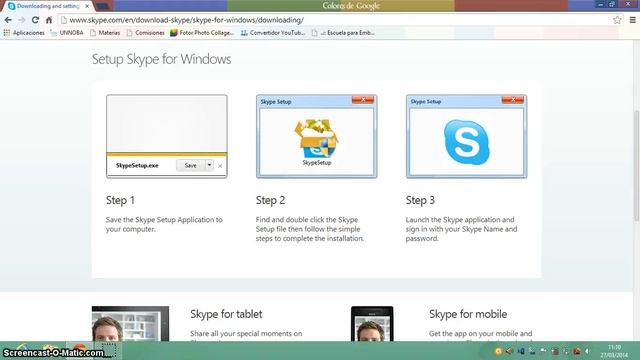Click the Skype for mobile phone thumbnail
Image resolution: width=640 pixels, height=360 pixels.
[372, 324]
